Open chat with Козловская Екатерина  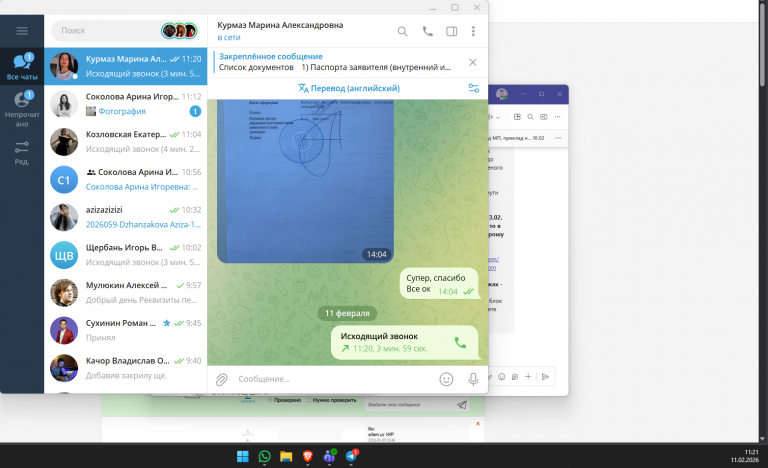[126, 142]
